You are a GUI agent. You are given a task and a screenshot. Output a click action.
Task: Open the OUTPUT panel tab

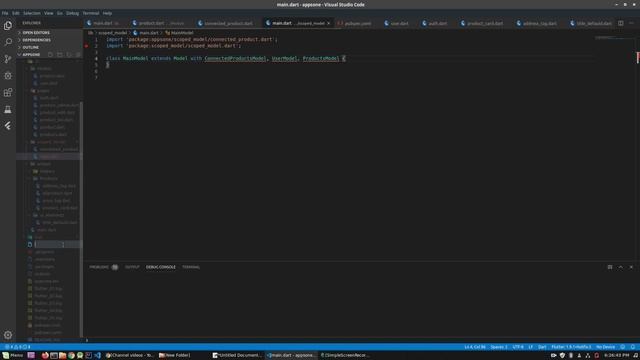[132, 267]
